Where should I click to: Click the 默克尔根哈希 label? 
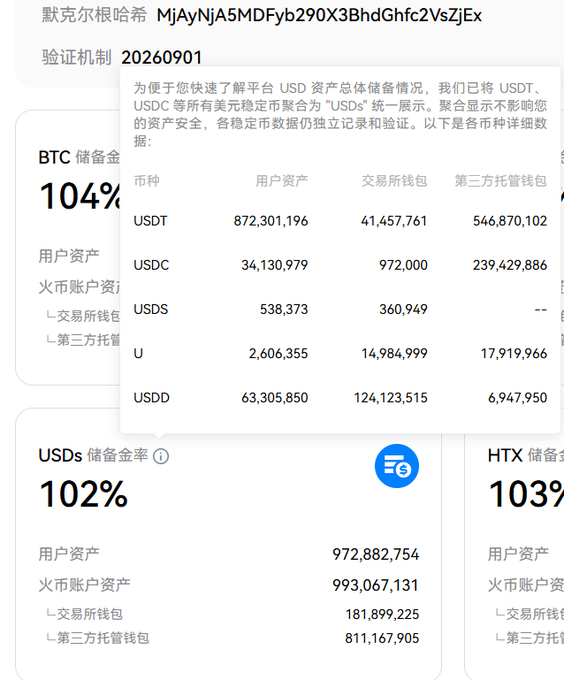[x=95, y=15]
